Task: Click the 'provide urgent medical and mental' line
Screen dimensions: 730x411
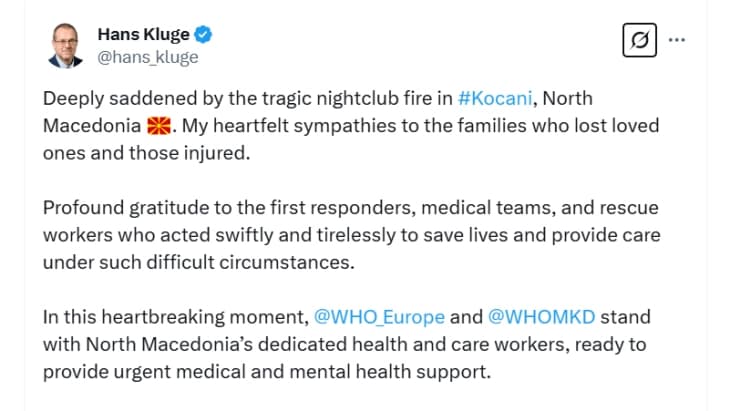Action: [x=267, y=372]
